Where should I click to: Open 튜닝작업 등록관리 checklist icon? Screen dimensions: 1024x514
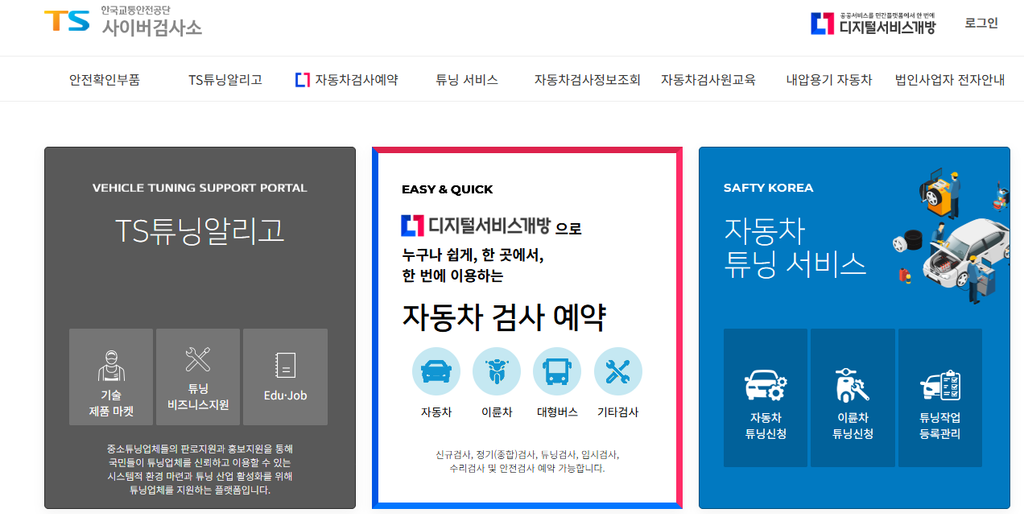940,385
